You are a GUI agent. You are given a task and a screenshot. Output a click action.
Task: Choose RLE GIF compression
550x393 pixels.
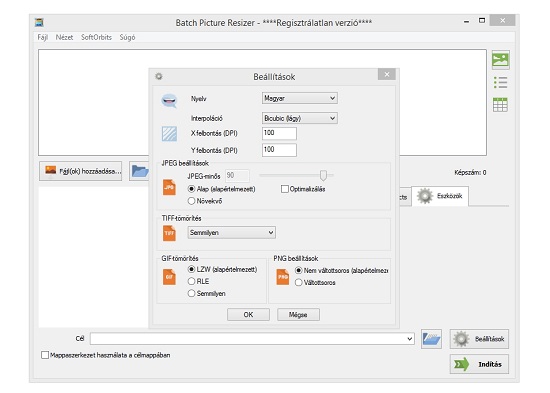point(191,281)
